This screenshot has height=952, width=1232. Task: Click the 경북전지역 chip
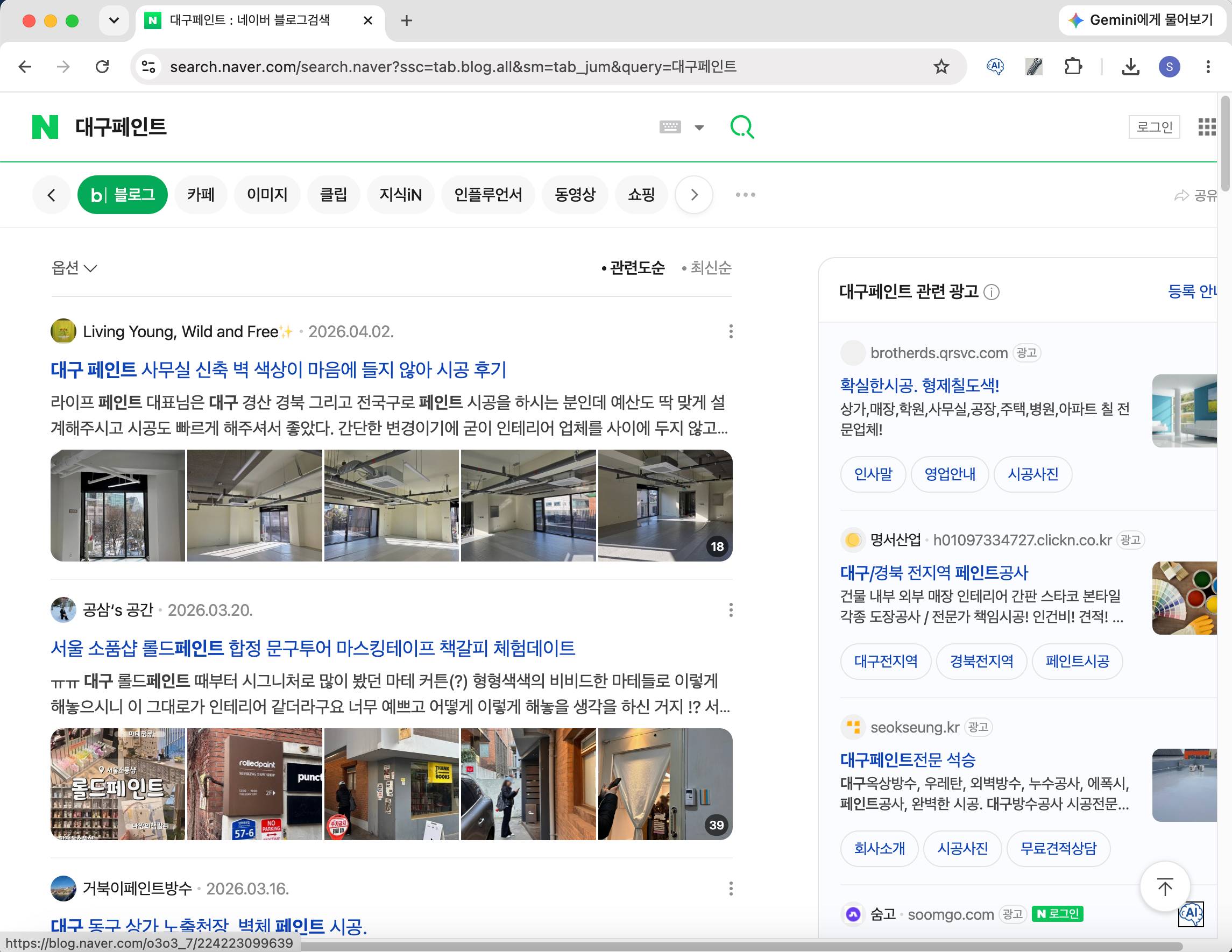[x=981, y=662]
